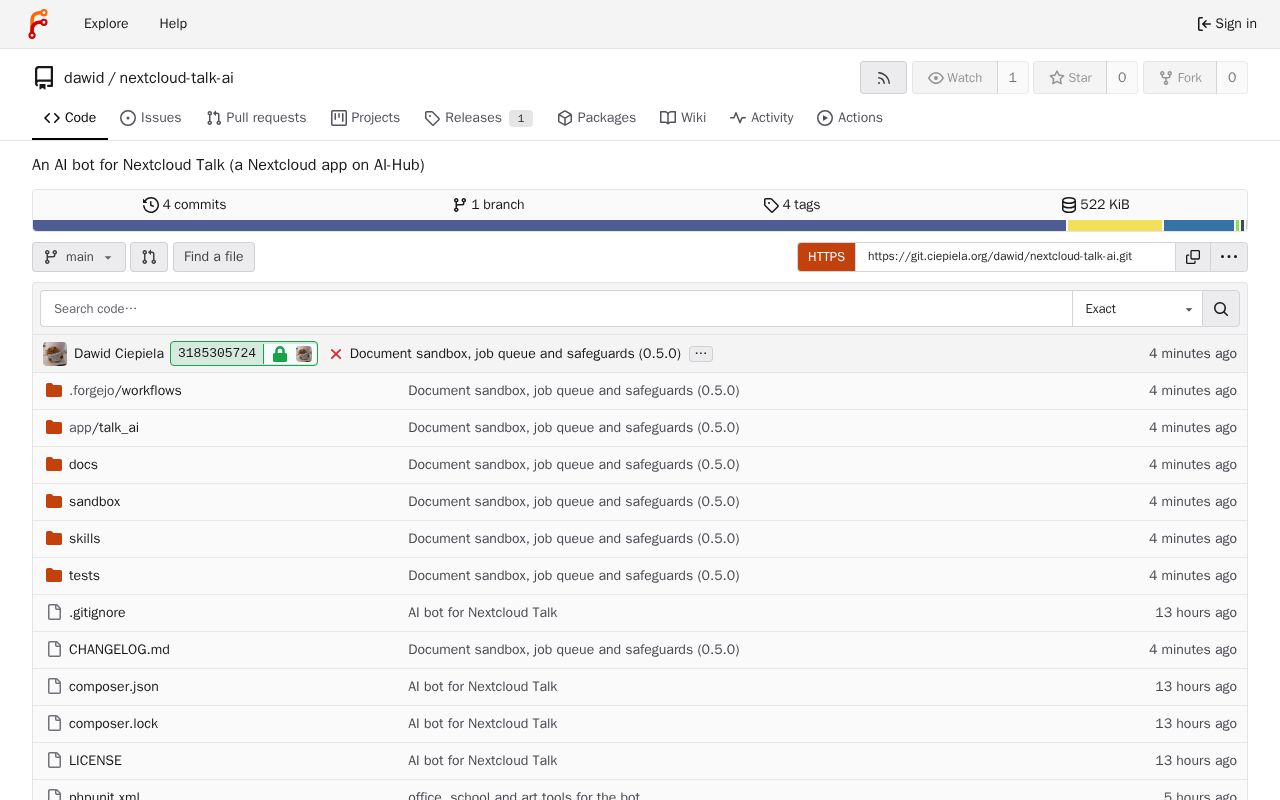Open the Exact search mode dropdown
1280x800 pixels.
click(1138, 309)
